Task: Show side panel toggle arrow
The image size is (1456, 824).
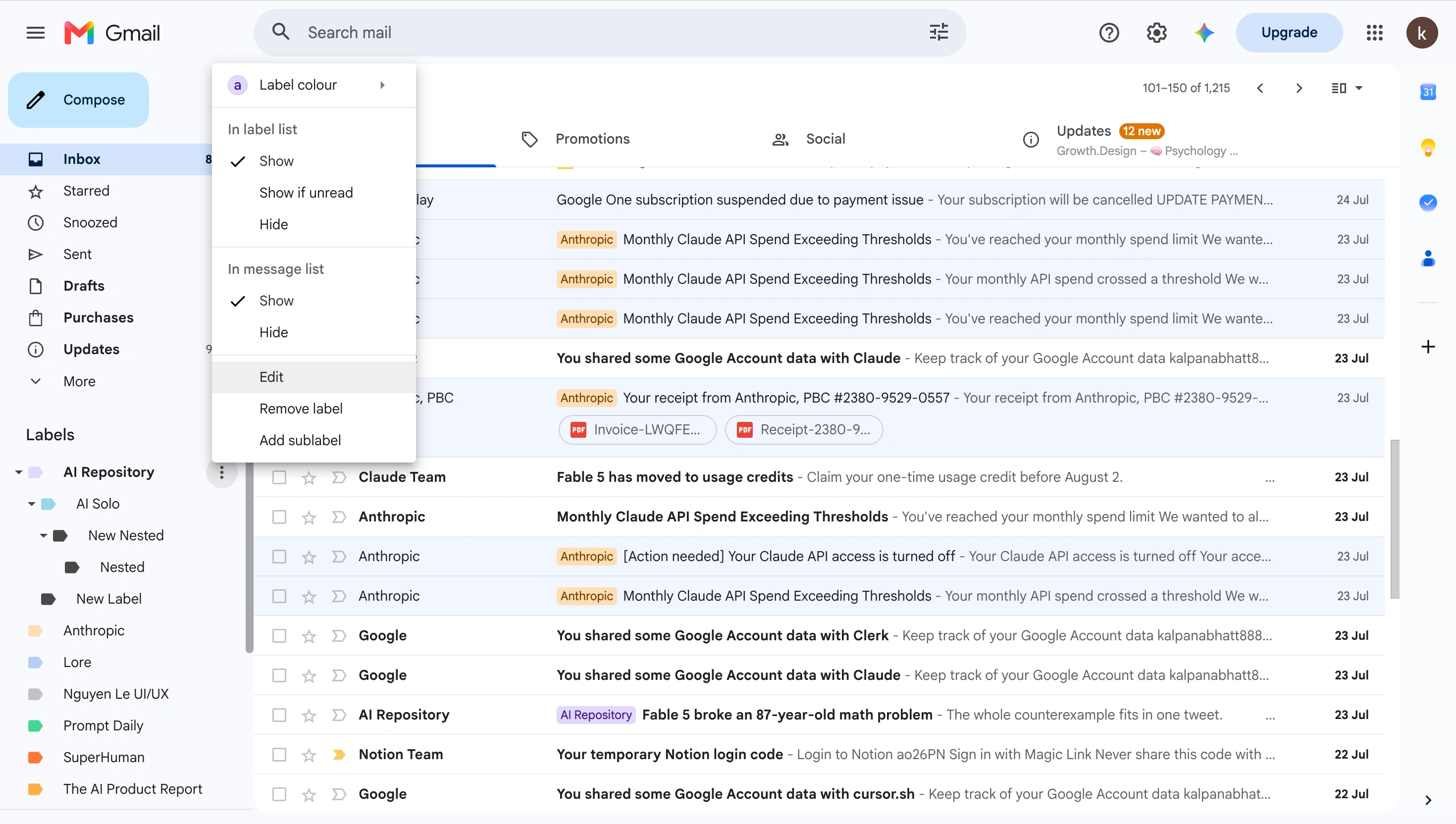Action: click(x=1428, y=800)
